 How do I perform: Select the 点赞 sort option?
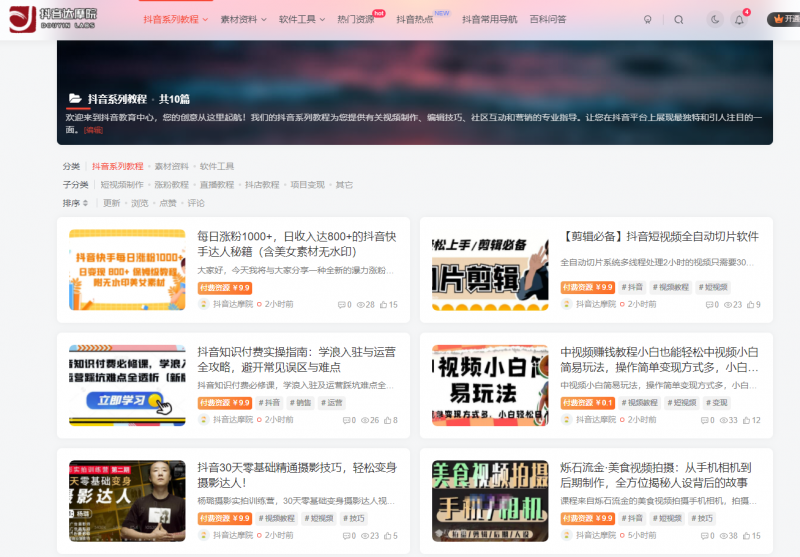pos(168,203)
